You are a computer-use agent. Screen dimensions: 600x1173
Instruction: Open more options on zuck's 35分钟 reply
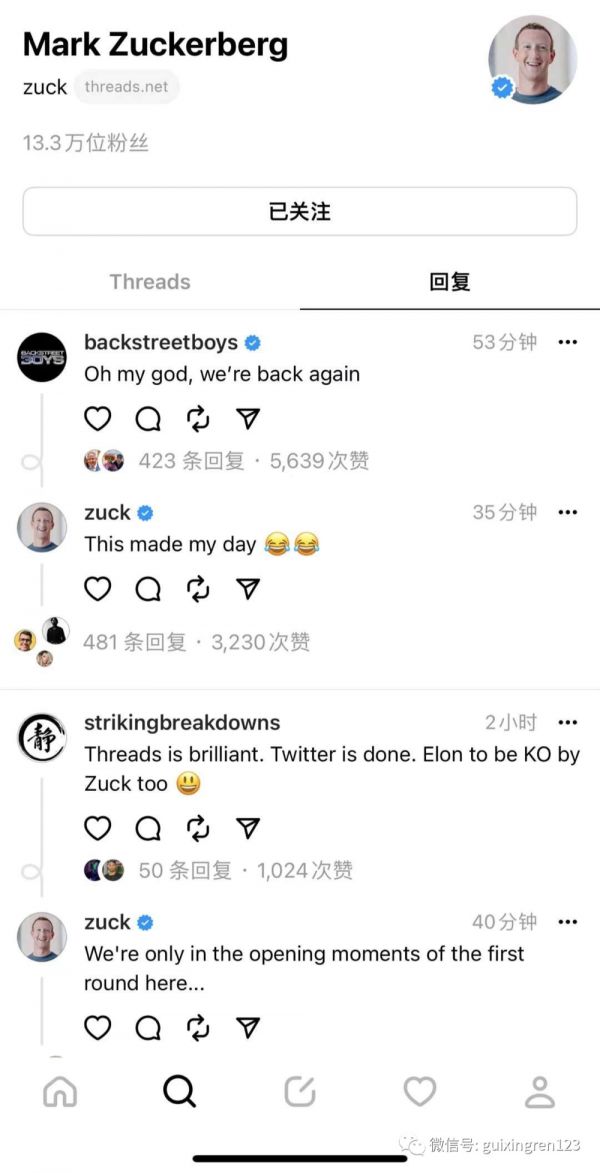(x=568, y=512)
